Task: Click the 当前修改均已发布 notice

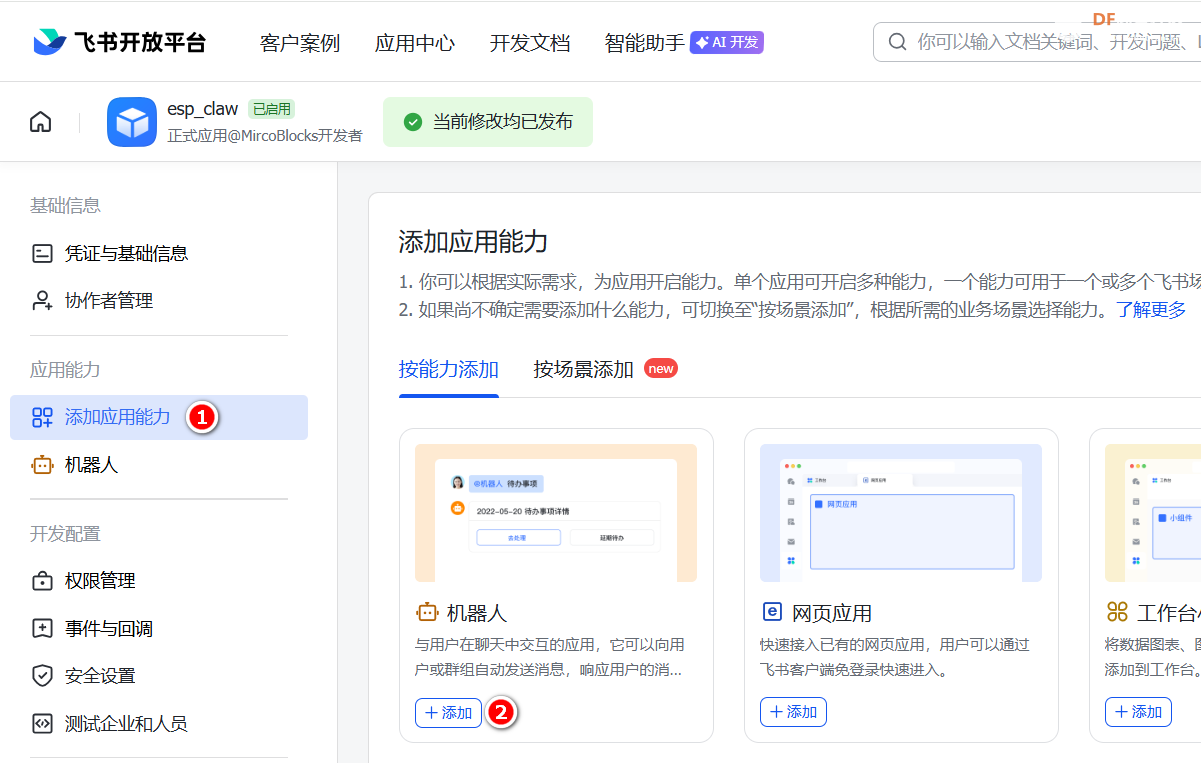Action: point(488,122)
